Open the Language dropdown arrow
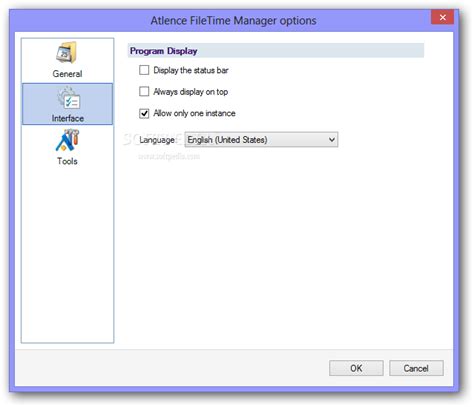The height and width of the screenshot is (407, 474). pyautogui.click(x=332, y=140)
